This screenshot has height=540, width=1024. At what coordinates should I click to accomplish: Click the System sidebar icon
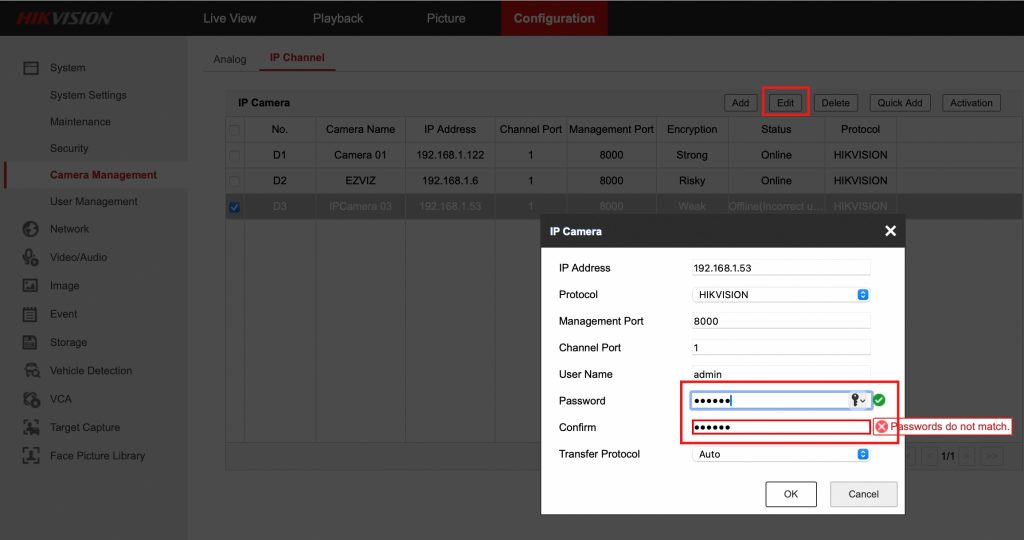click(x=31, y=68)
